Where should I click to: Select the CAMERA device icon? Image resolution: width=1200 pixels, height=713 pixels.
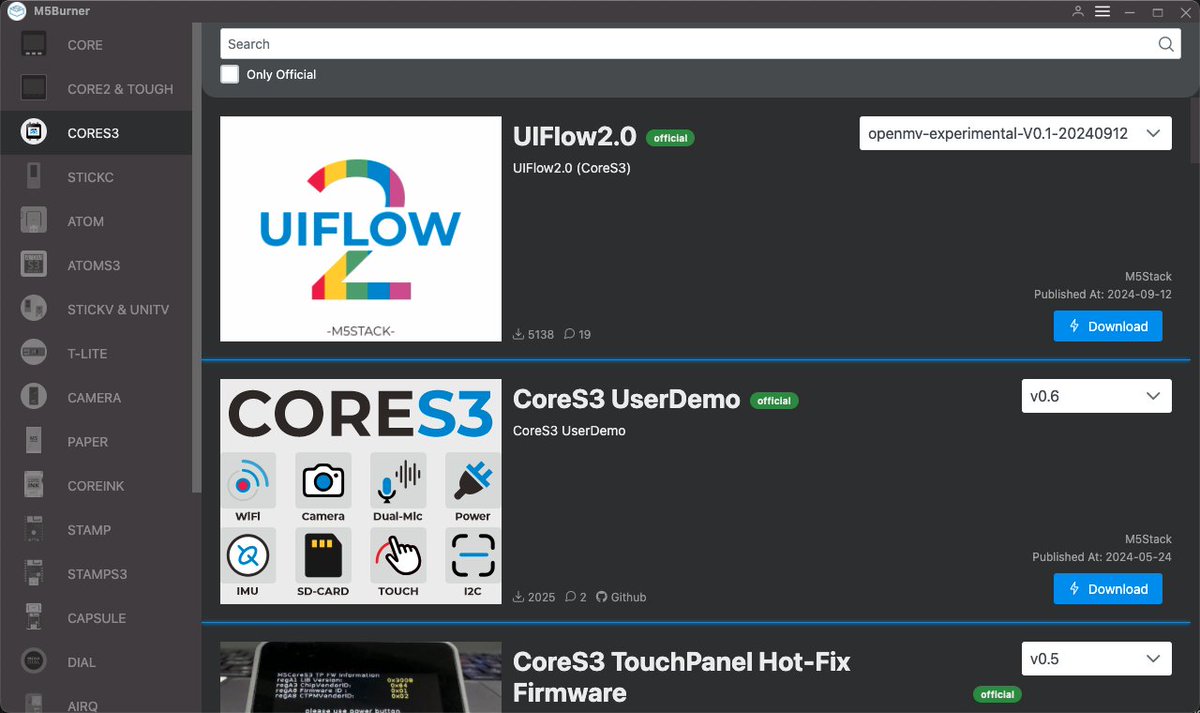click(x=34, y=397)
